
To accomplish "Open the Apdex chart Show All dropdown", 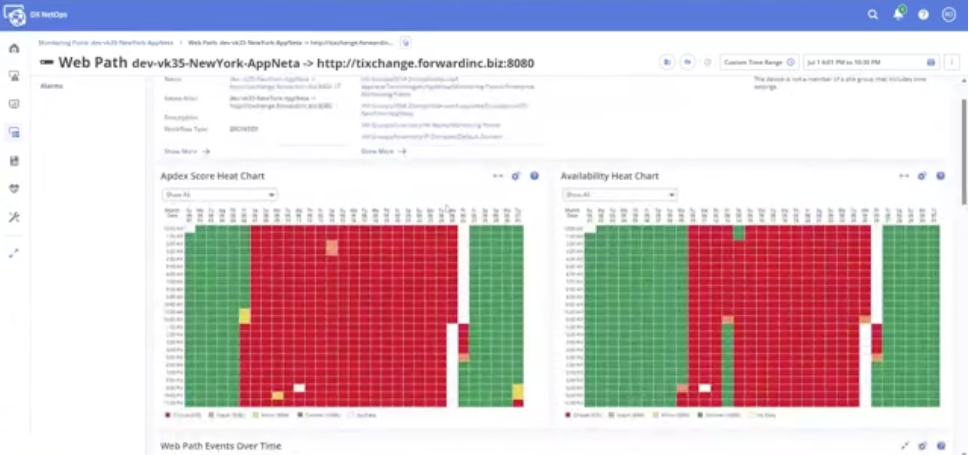I will pos(205,194).
